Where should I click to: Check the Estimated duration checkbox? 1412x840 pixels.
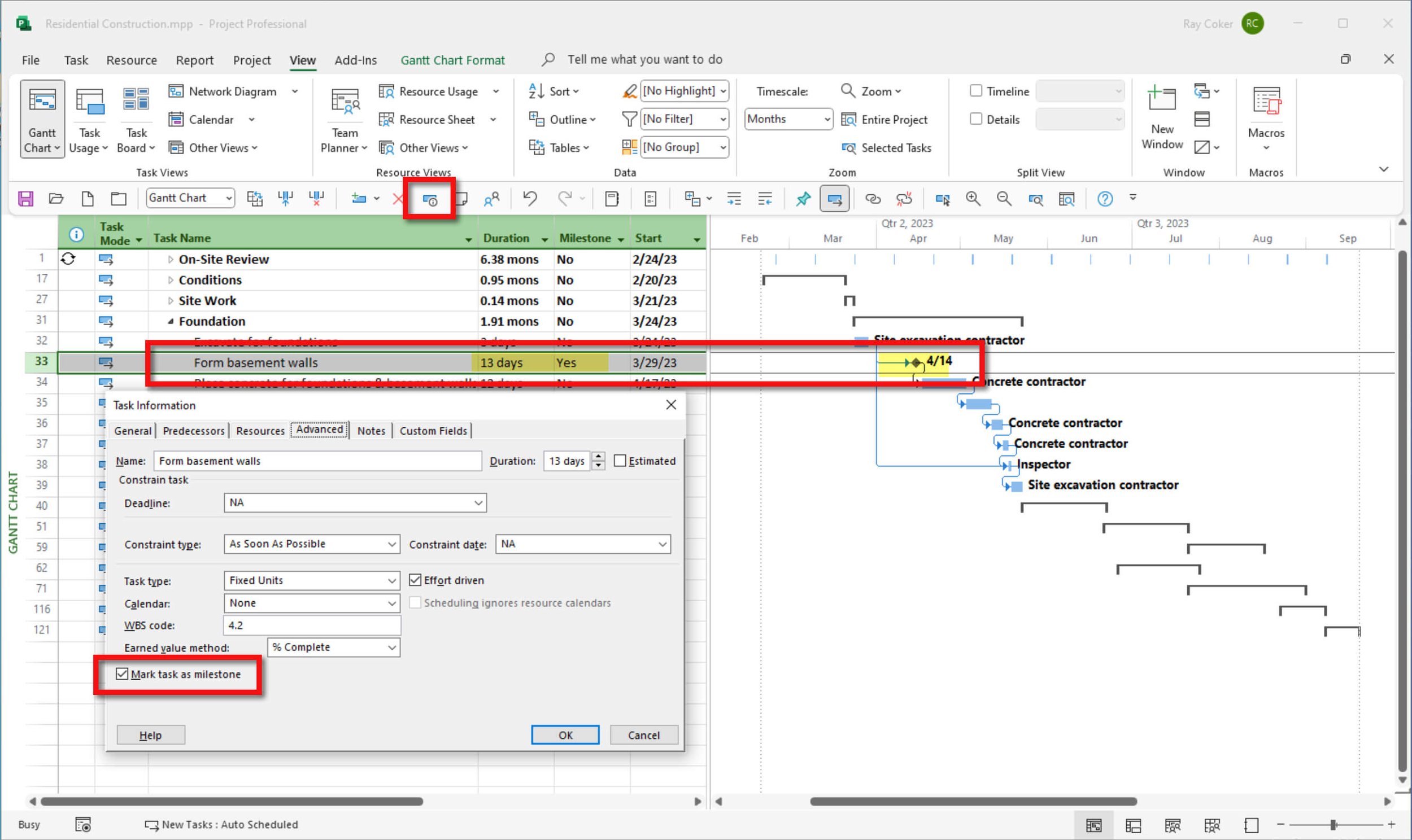pos(620,461)
